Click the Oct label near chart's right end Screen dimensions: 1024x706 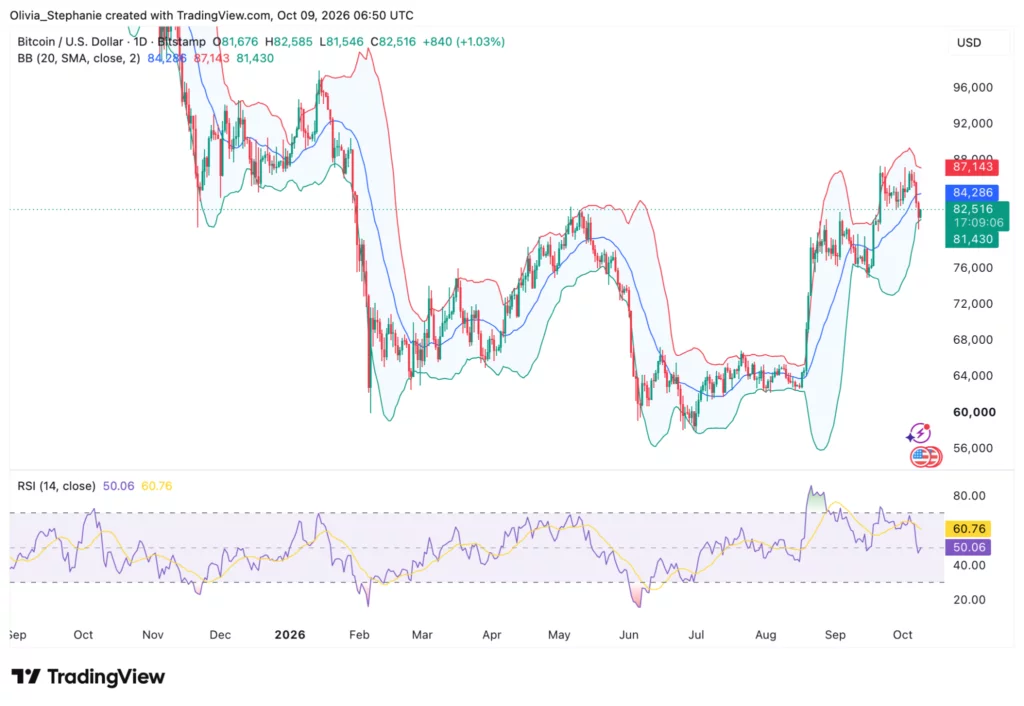click(903, 635)
